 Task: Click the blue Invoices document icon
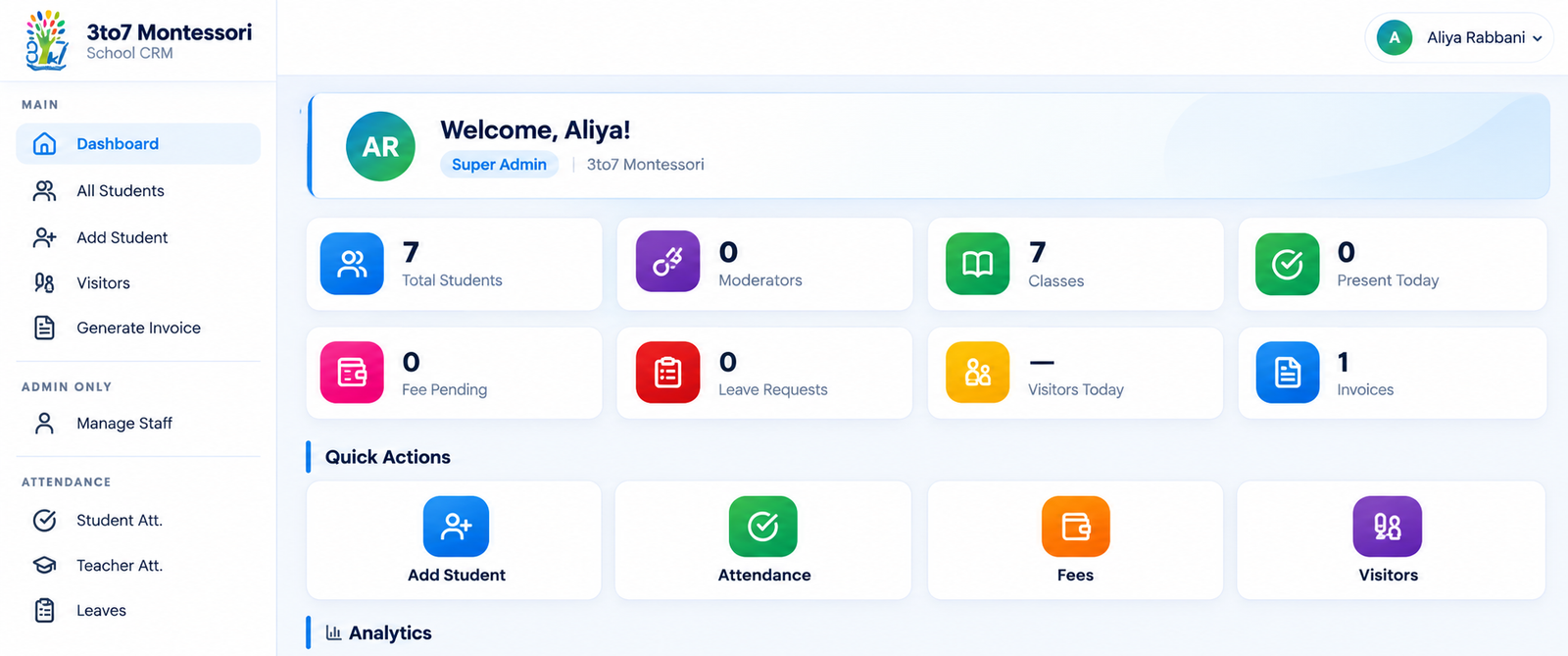point(1287,373)
